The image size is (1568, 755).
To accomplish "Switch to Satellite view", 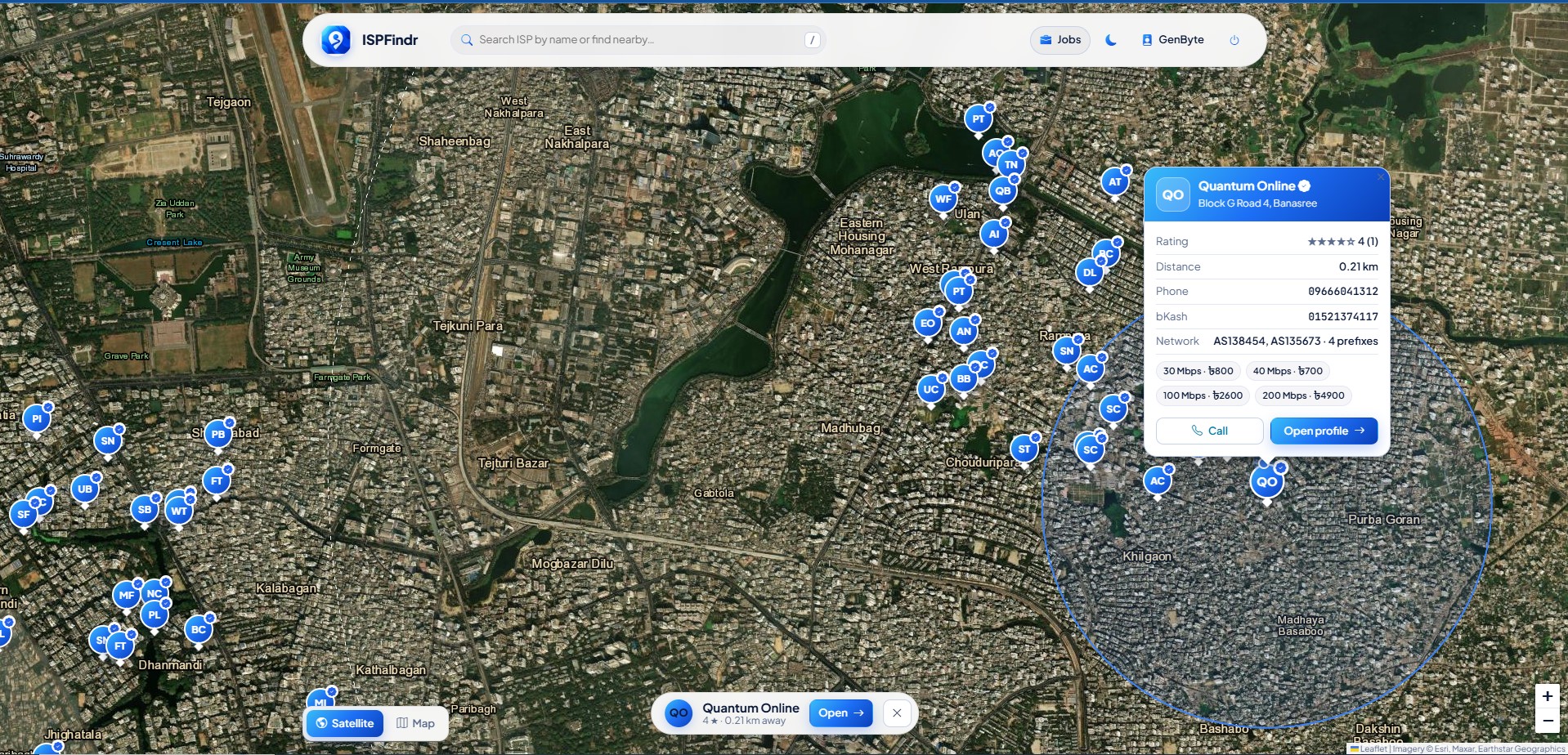I will [x=345, y=723].
